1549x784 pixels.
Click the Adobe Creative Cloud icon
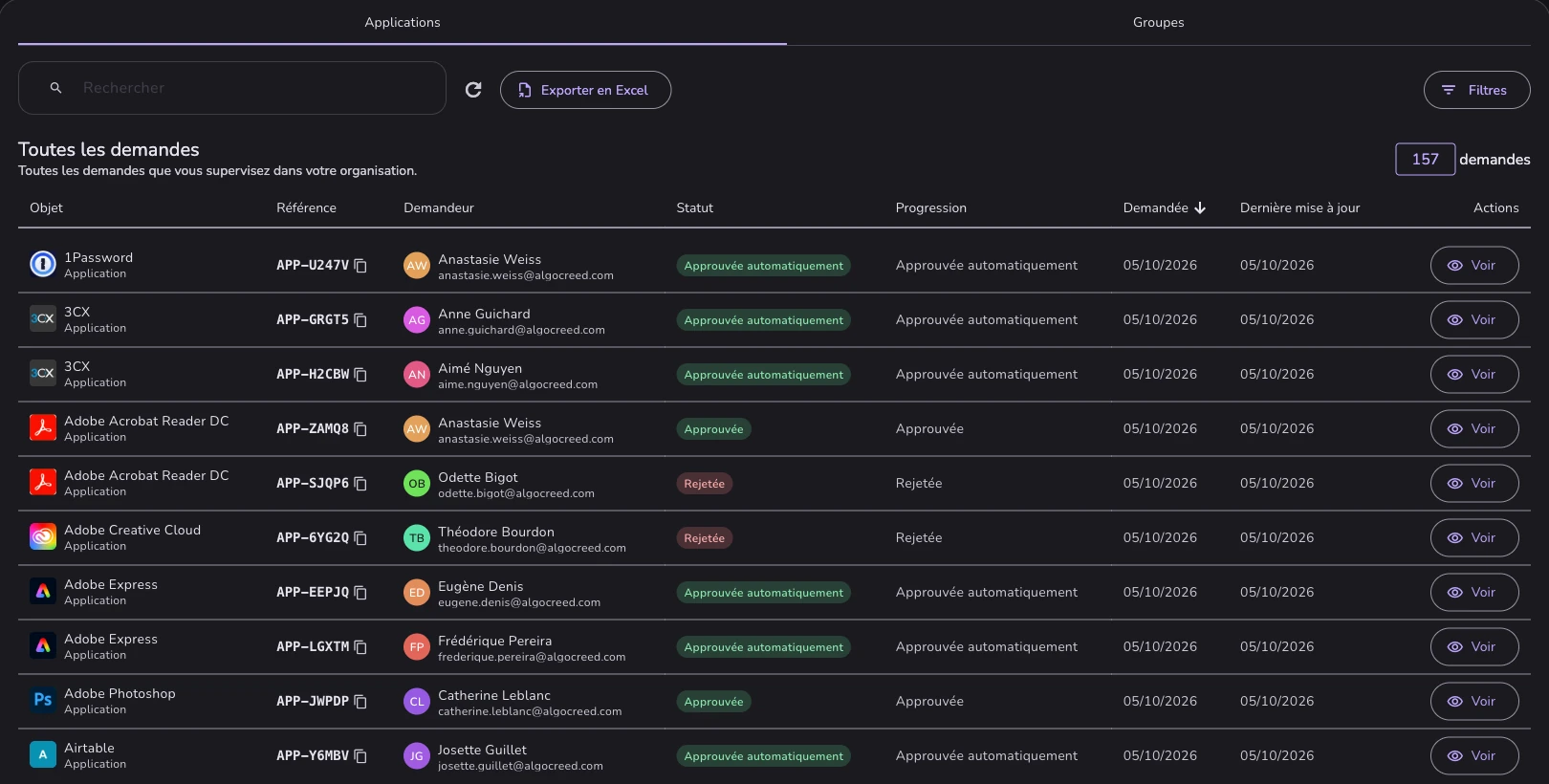(x=43, y=536)
